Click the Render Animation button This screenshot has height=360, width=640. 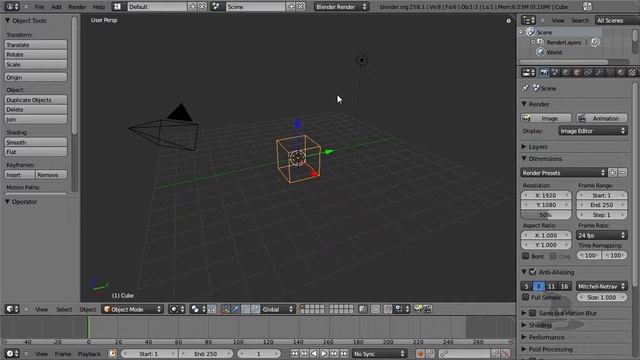coord(602,118)
